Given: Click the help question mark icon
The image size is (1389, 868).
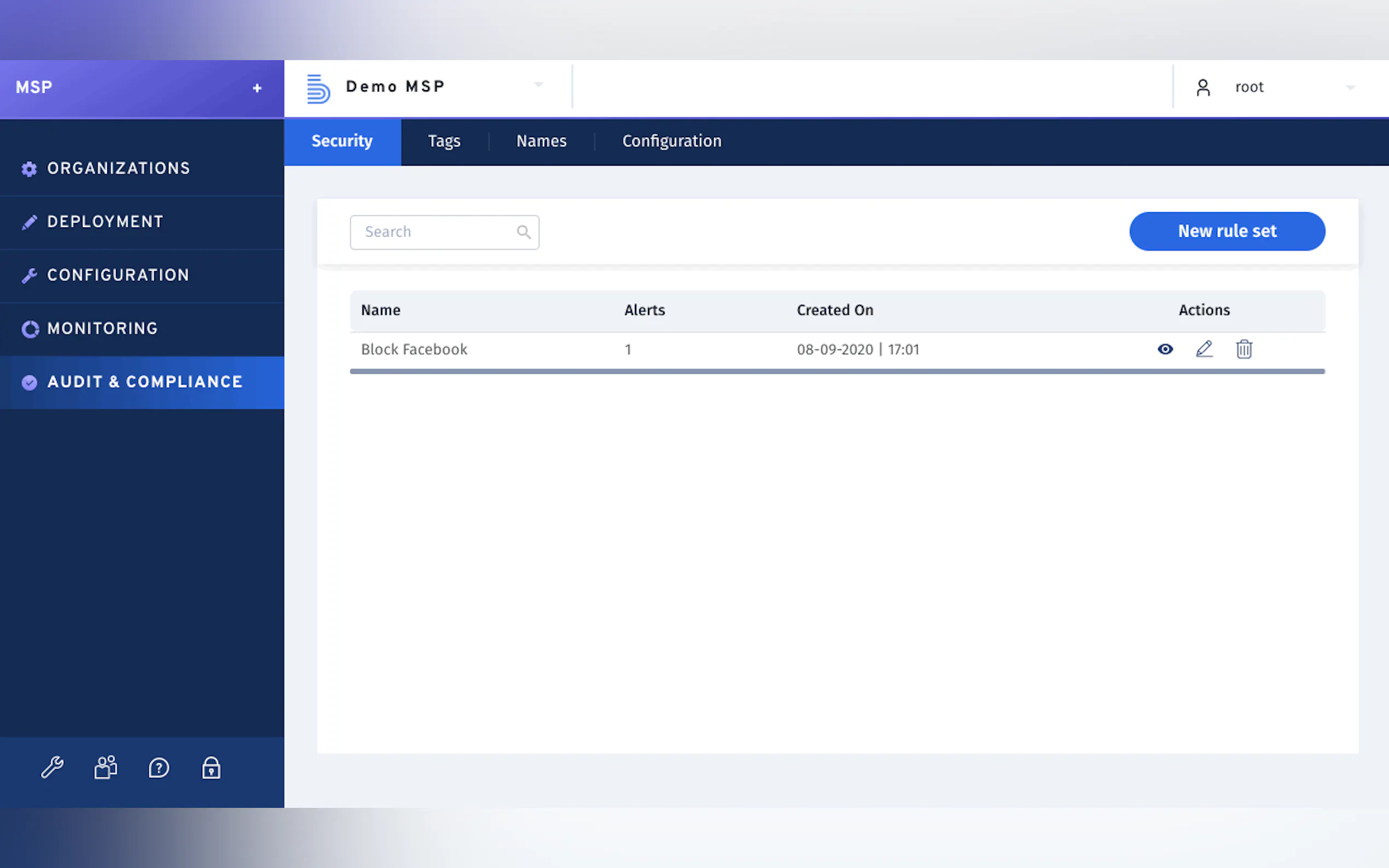Looking at the screenshot, I should [x=159, y=767].
